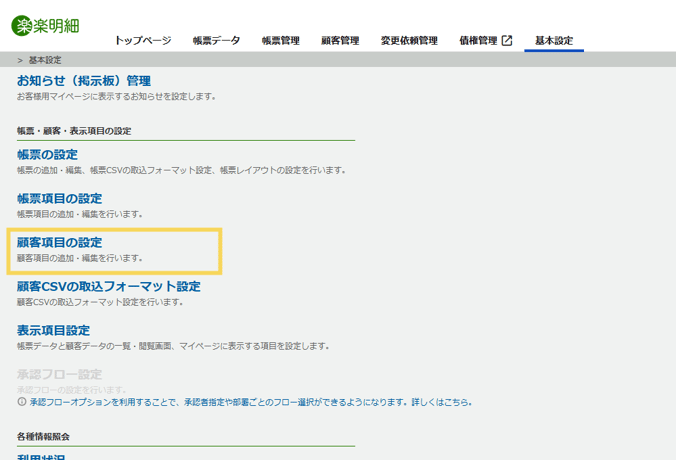This screenshot has width=676, height=460.
Task: Open 顧客CSVの取込フォーマット設定 link
Action: tap(108, 286)
